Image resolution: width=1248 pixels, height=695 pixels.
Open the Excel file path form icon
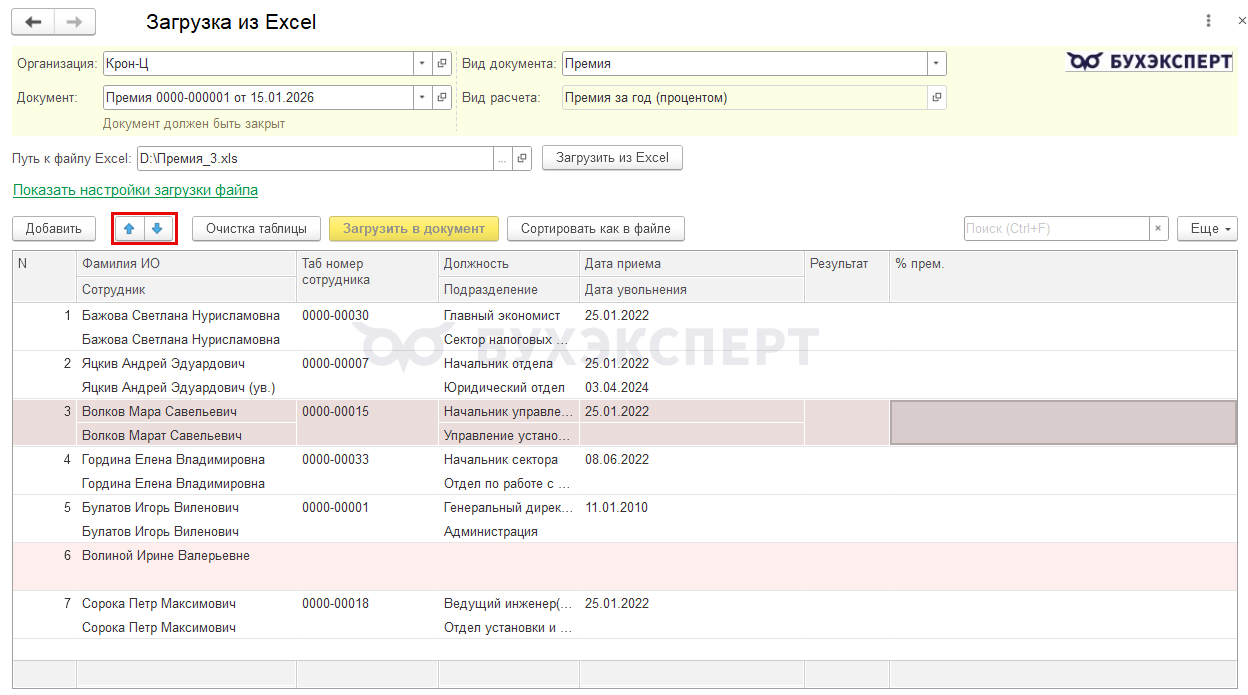pos(521,159)
